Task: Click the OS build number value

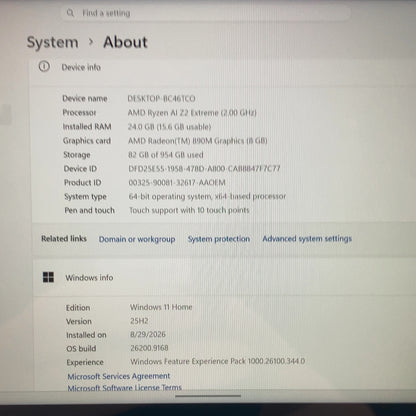Action: coord(149,348)
